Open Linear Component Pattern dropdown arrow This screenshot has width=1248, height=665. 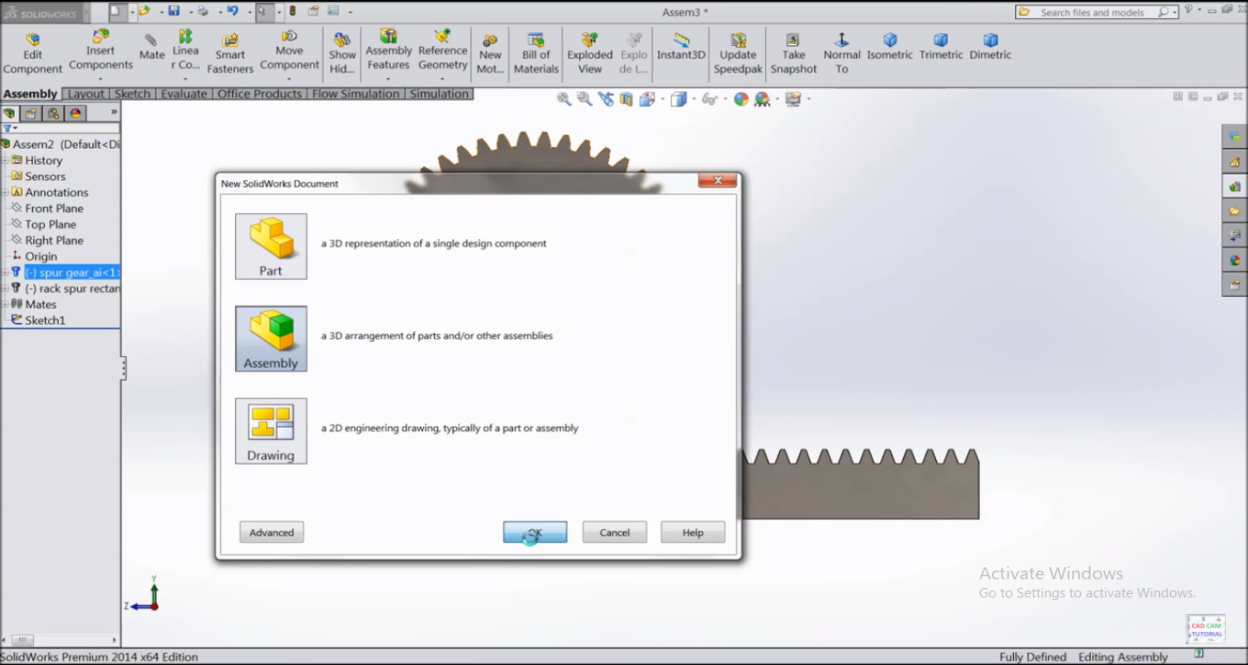(x=185, y=78)
